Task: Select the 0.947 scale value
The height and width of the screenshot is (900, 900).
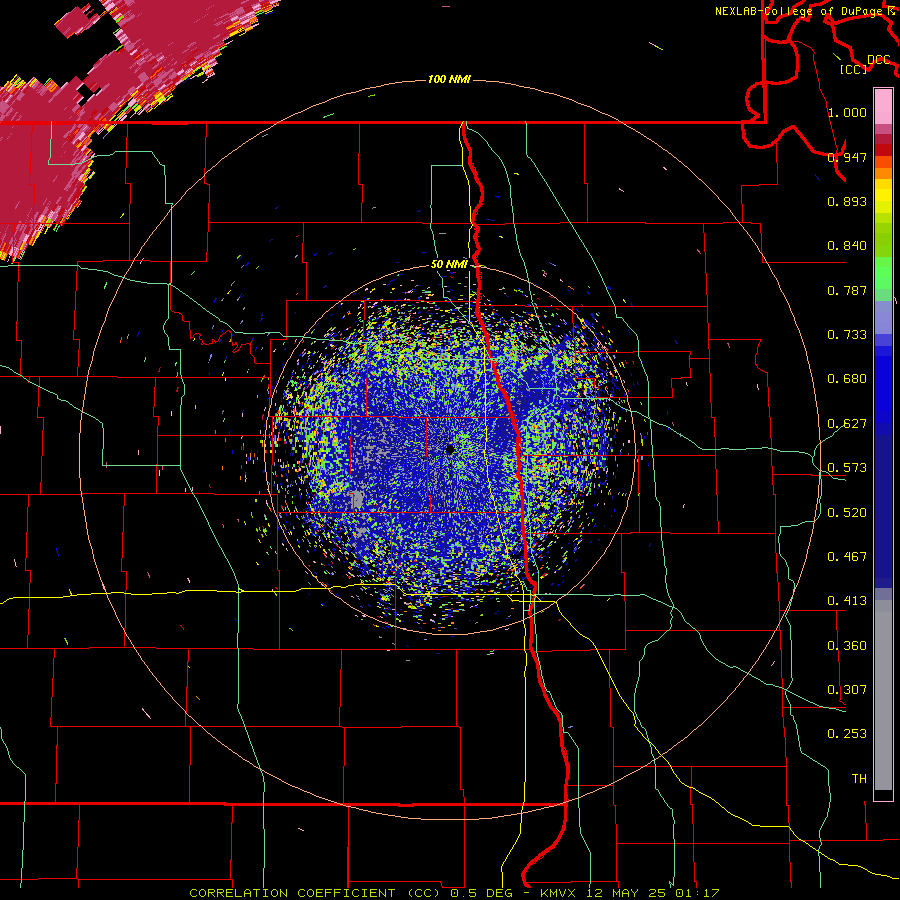Action: click(847, 157)
